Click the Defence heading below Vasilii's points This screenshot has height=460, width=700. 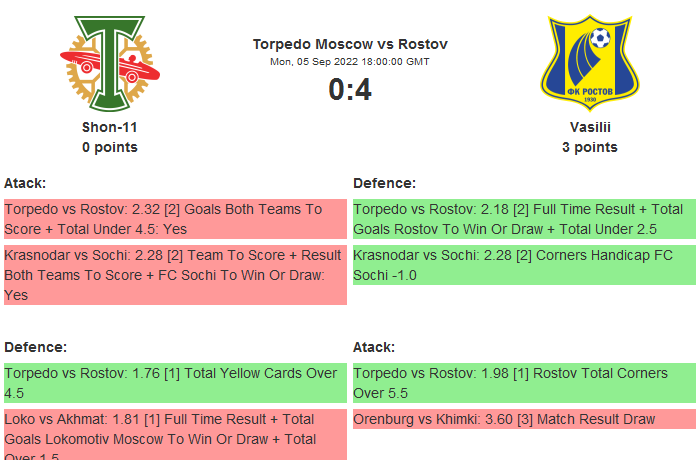tap(384, 183)
